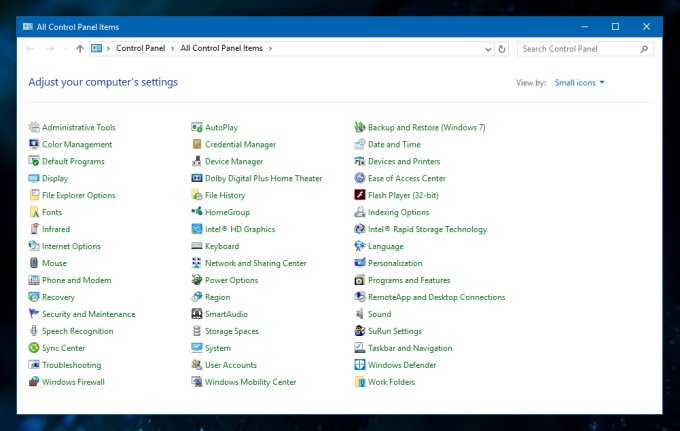Open the SuRun Settings icon
Viewport: 680px width, 431px height.
click(x=360, y=331)
